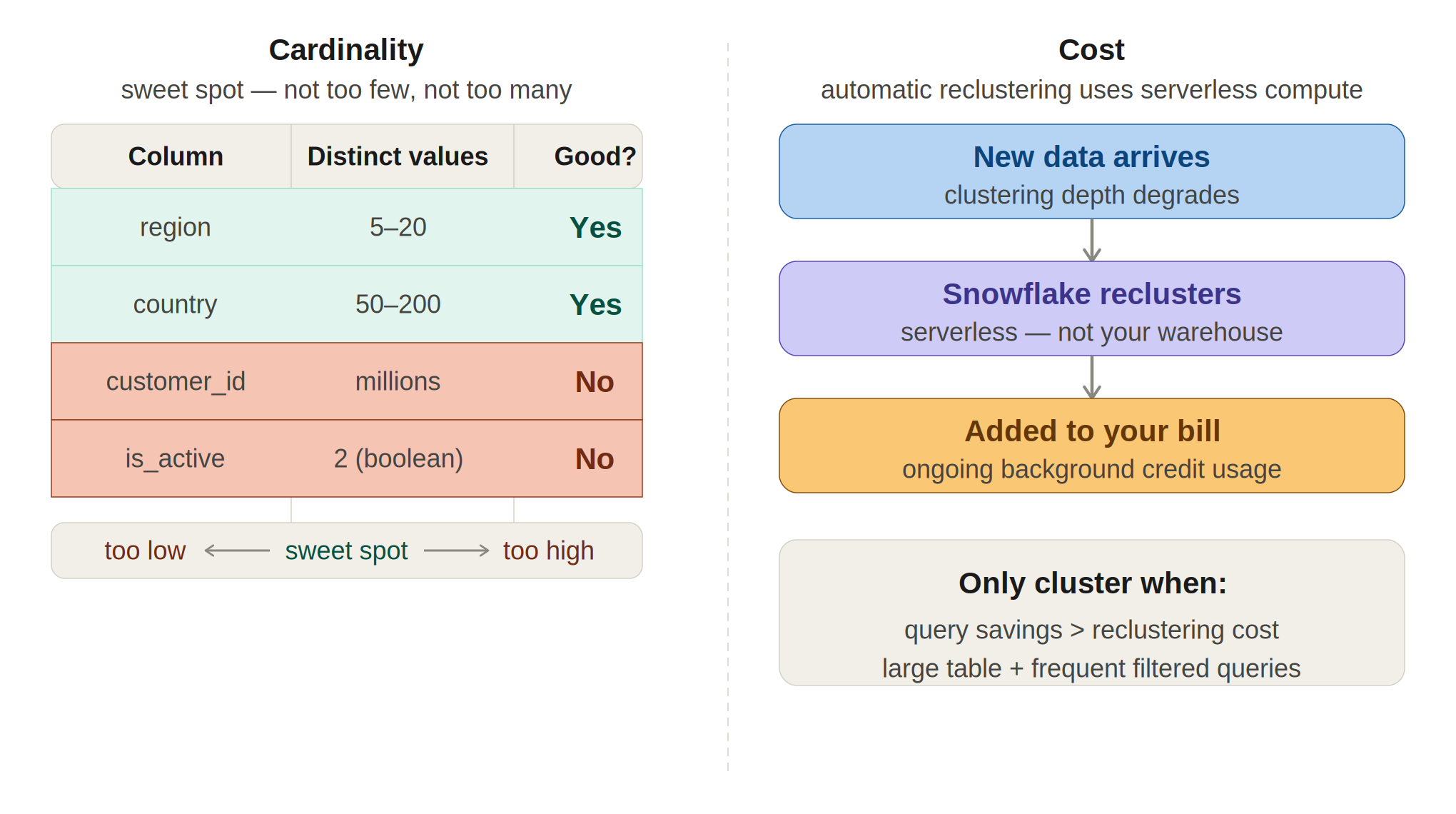Click the Added to your bill box
The image size is (1456, 814).
pos(1091,446)
